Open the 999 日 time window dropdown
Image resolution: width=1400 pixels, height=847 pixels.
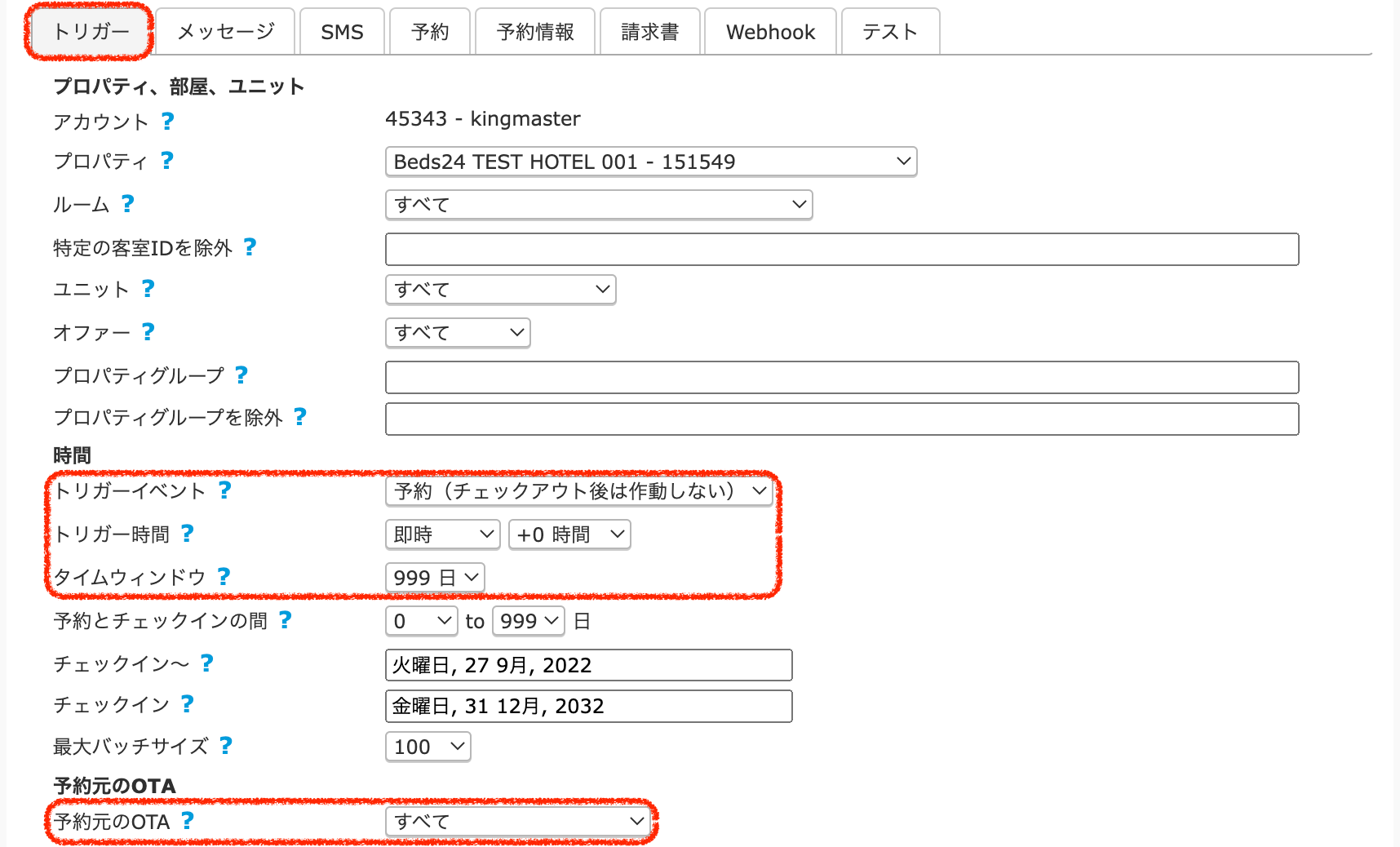pyautogui.click(x=435, y=578)
